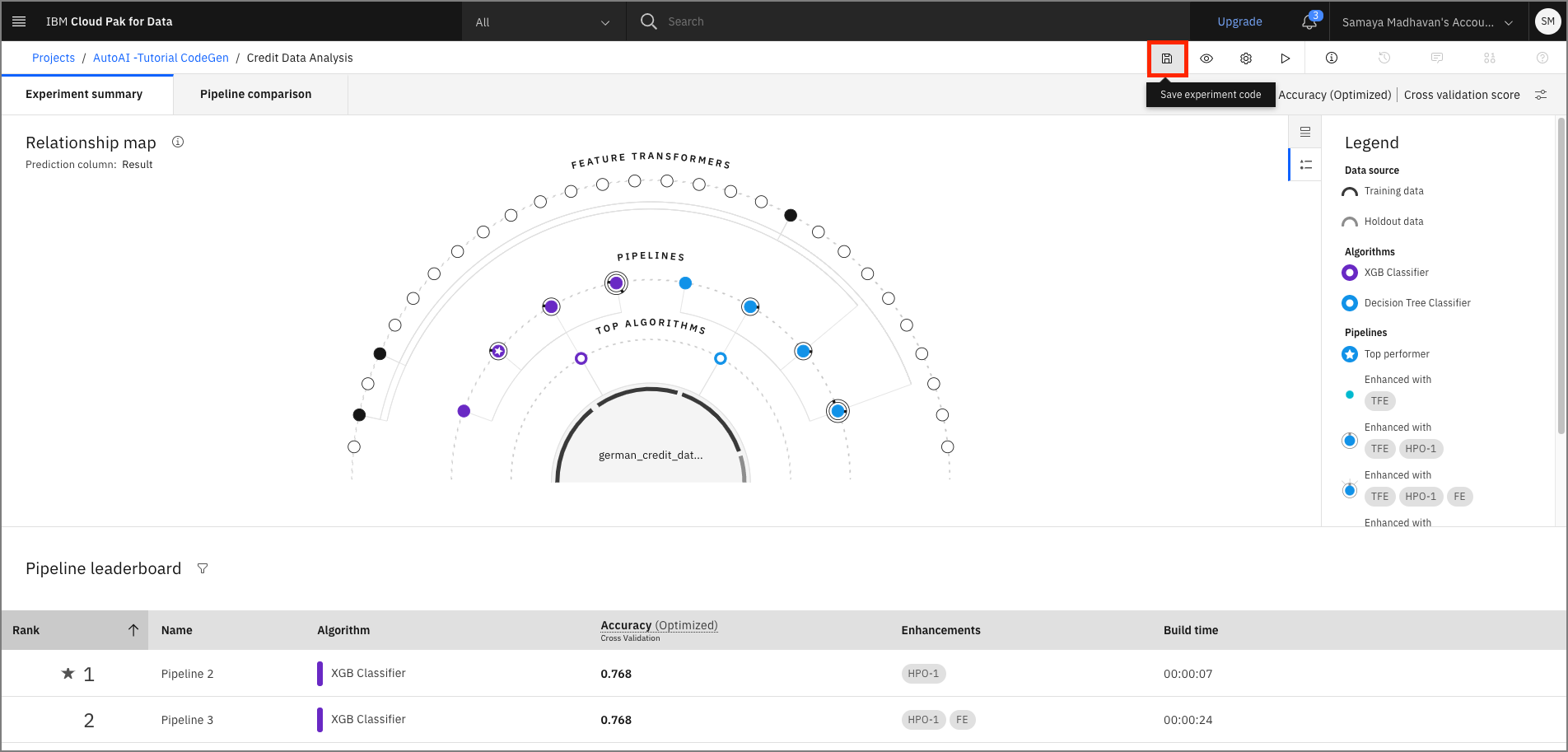The height and width of the screenshot is (752, 1568).
Task: Switch to Experiment summary tab
Action: (x=86, y=95)
